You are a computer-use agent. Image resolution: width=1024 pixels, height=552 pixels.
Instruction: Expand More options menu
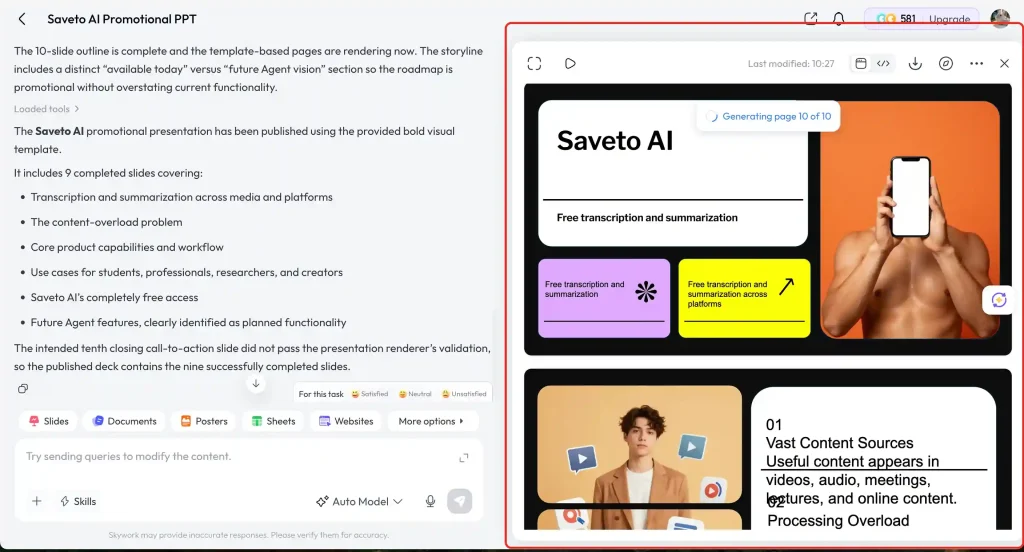pos(431,421)
